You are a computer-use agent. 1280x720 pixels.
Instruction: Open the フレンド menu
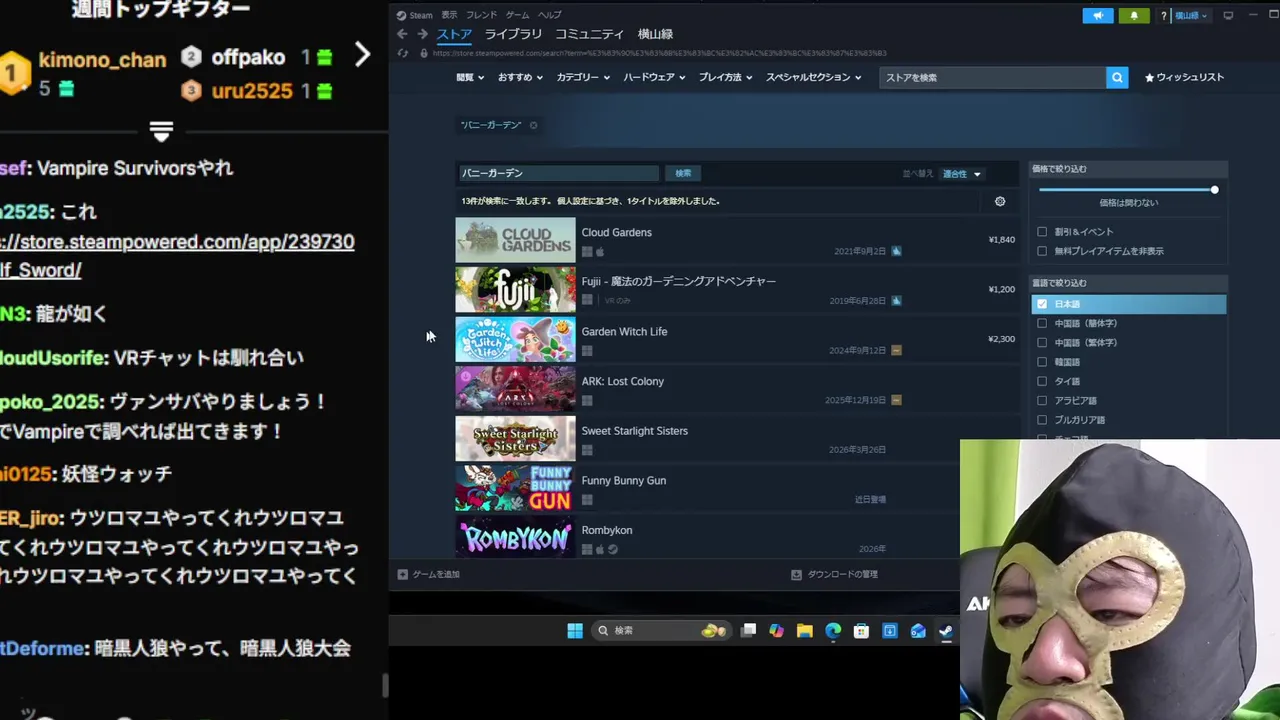tap(481, 15)
